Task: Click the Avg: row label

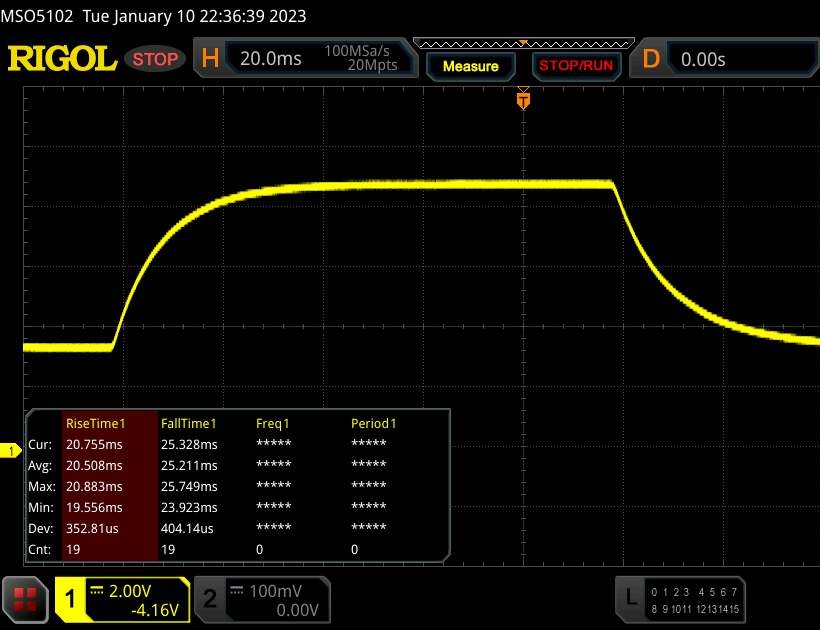Action: [x=40, y=465]
